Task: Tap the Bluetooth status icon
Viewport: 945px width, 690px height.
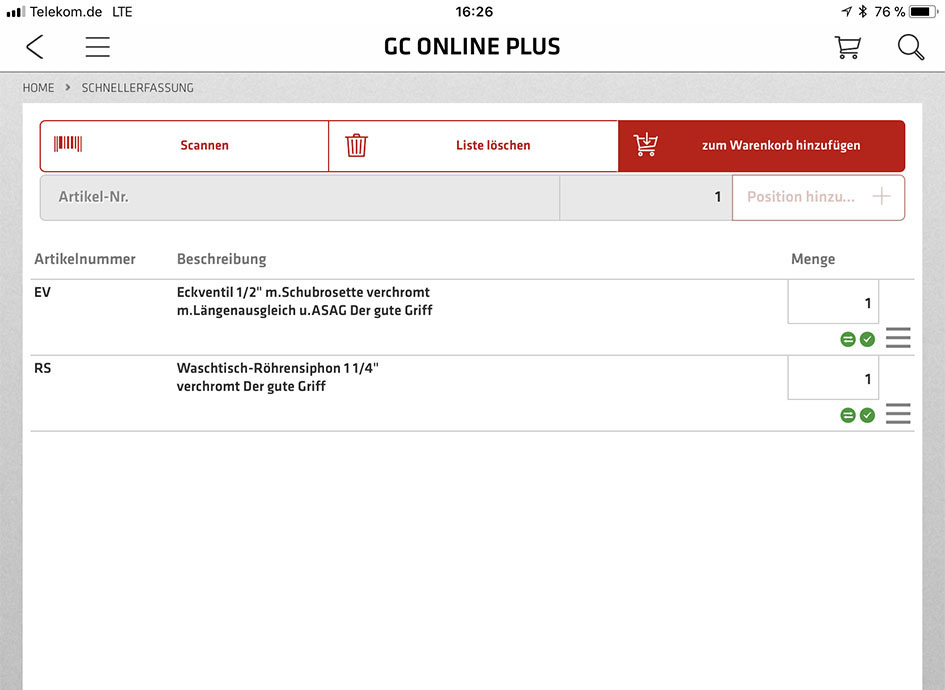Action: [x=862, y=11]
